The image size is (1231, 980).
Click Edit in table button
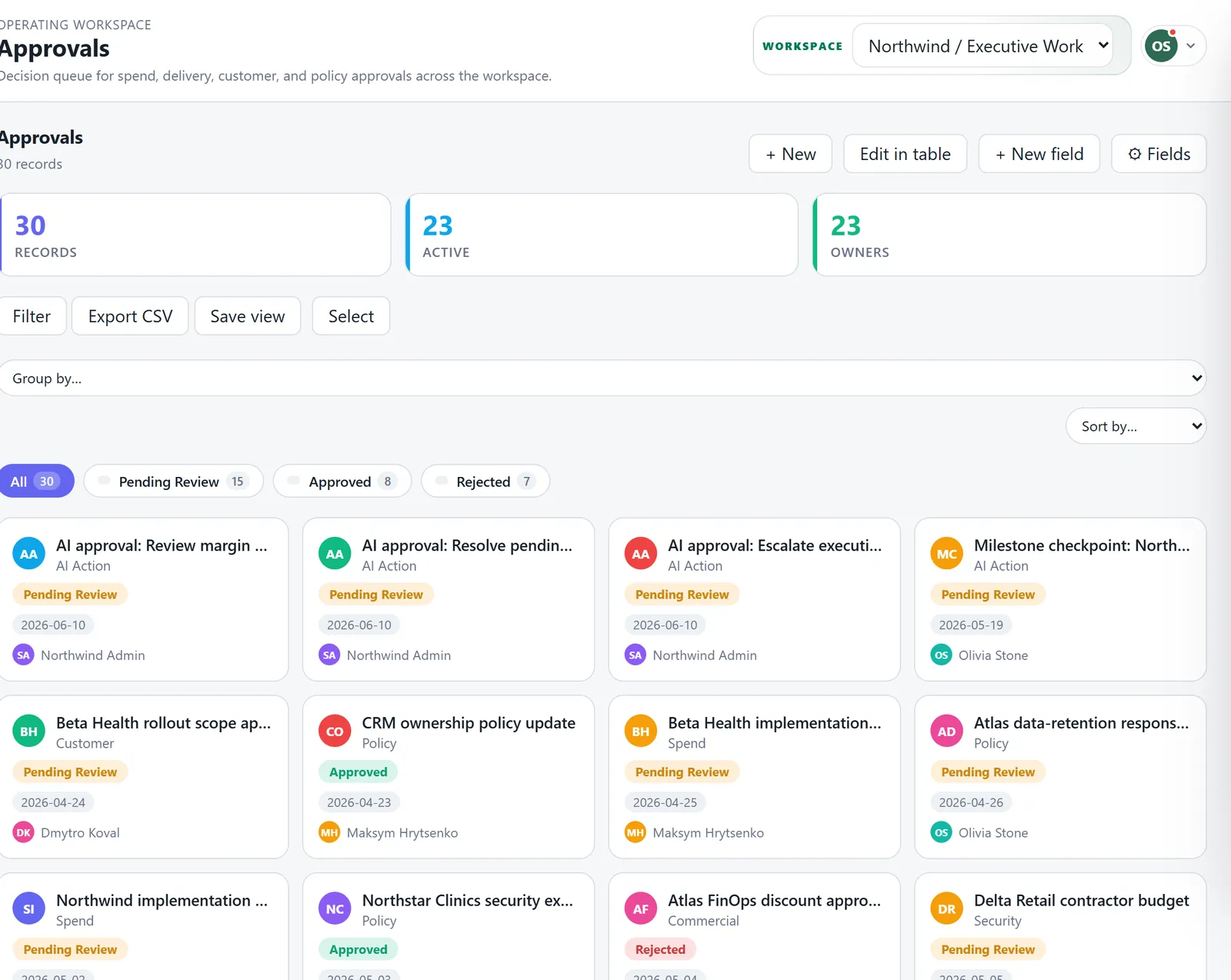pos(906,154)
